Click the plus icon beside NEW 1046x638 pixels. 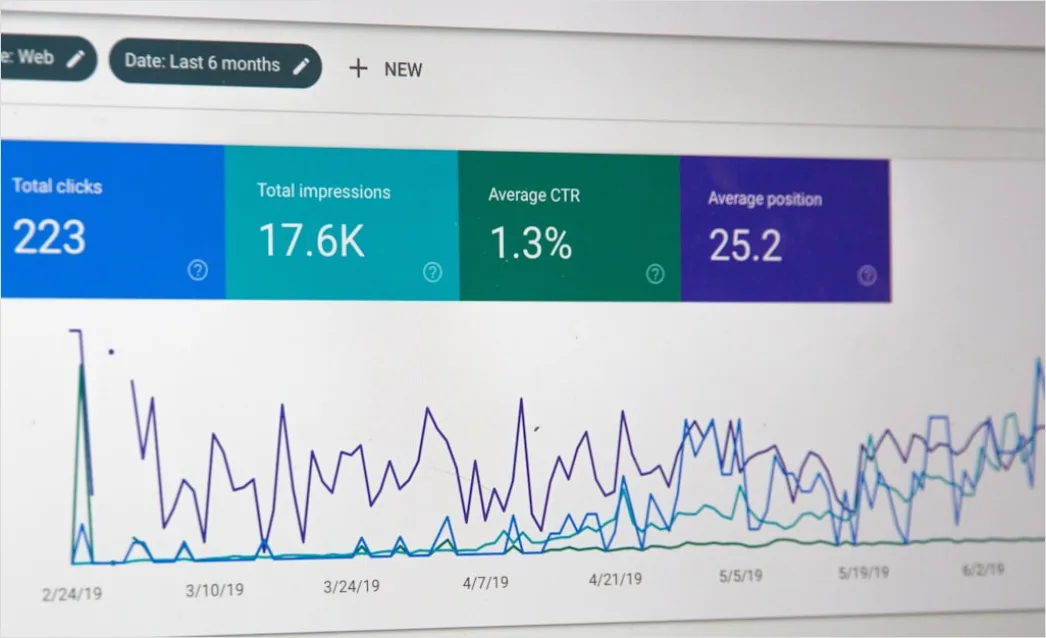coord(358,68)
